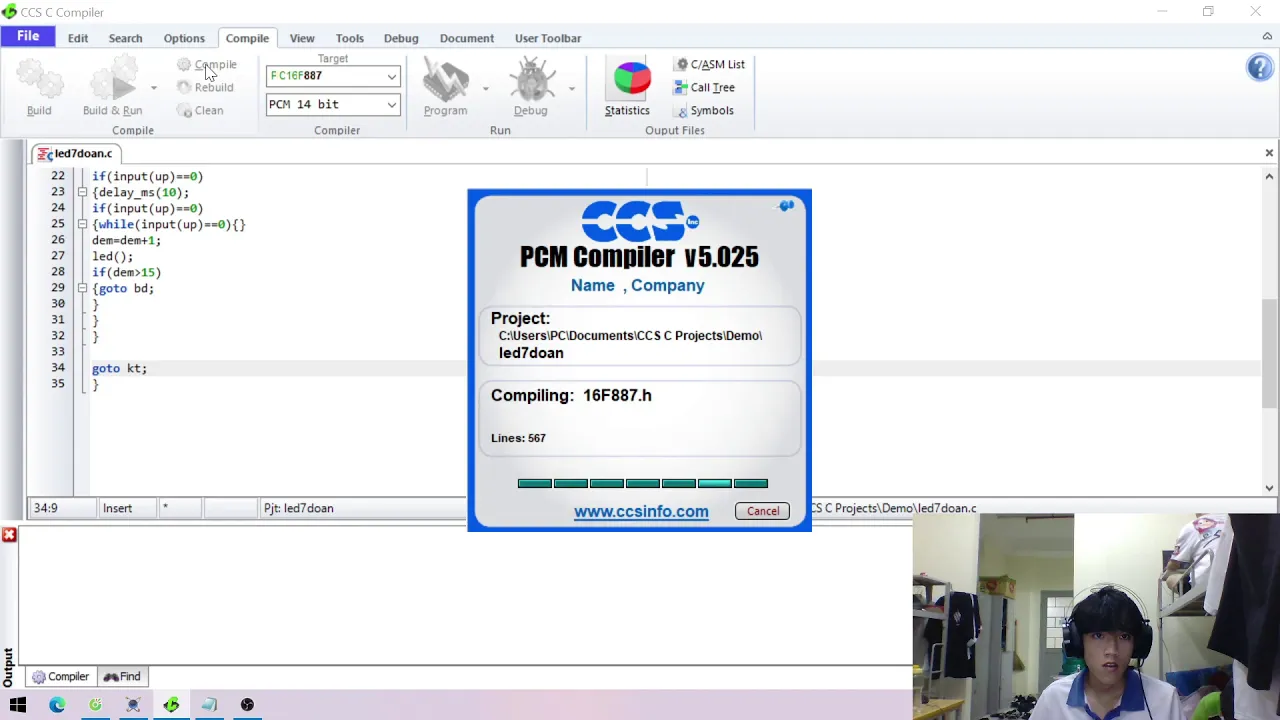Click the 'dem=dem+1;' code line

coord(126,240)
